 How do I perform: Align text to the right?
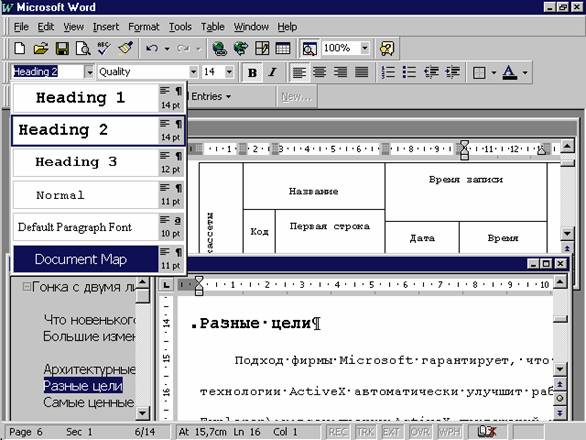coord(340,72)
